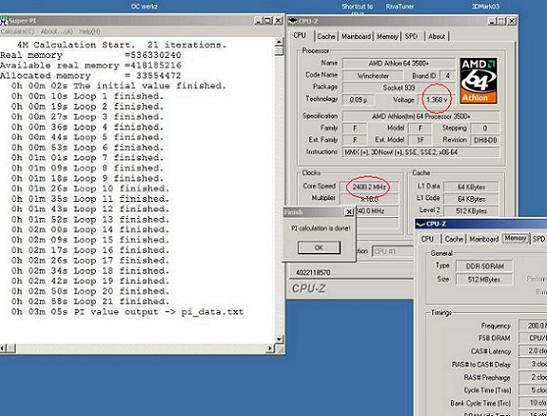Close the Finish dialog with X
The image size is (547, 416).
click(349, 212)
